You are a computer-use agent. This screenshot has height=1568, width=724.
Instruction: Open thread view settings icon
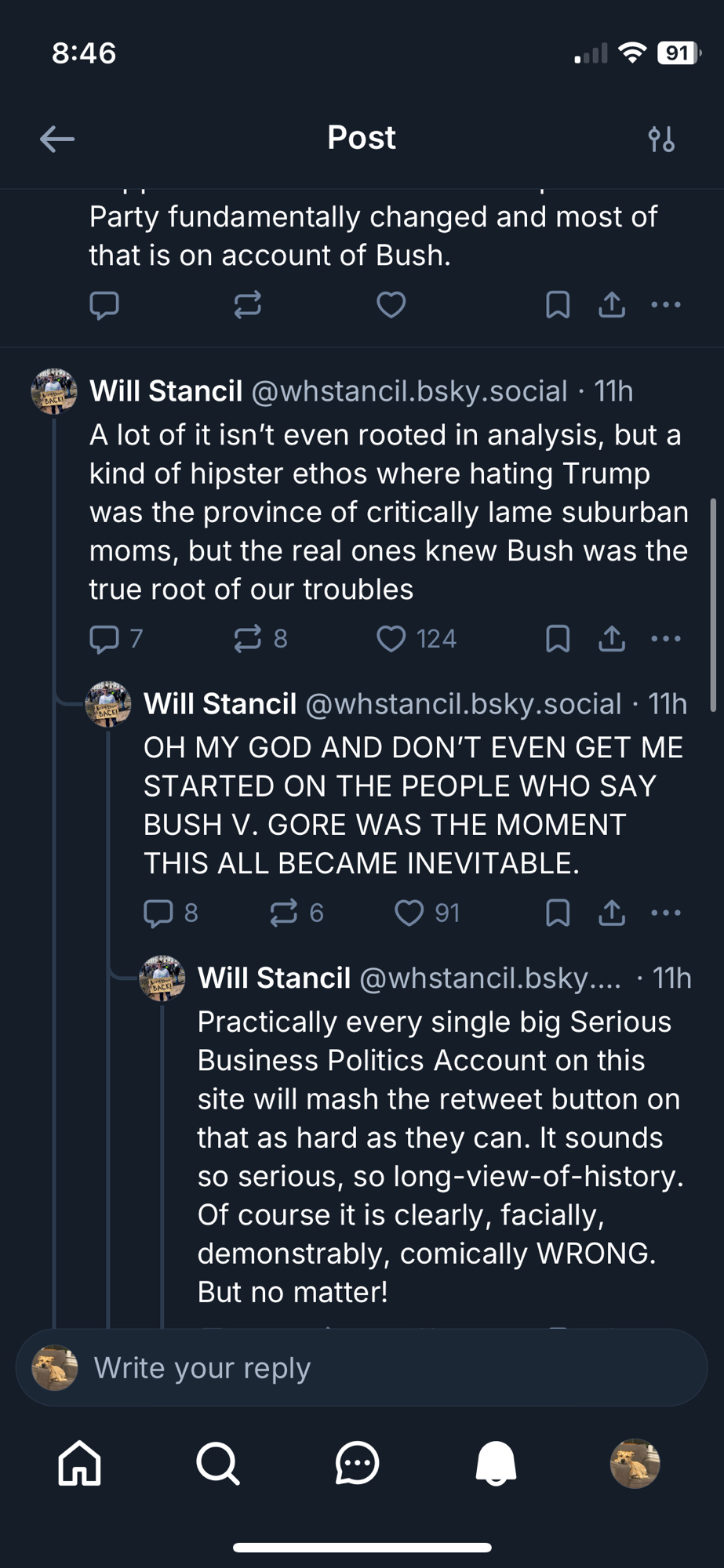pyautogui.click(x=661, y=140)
